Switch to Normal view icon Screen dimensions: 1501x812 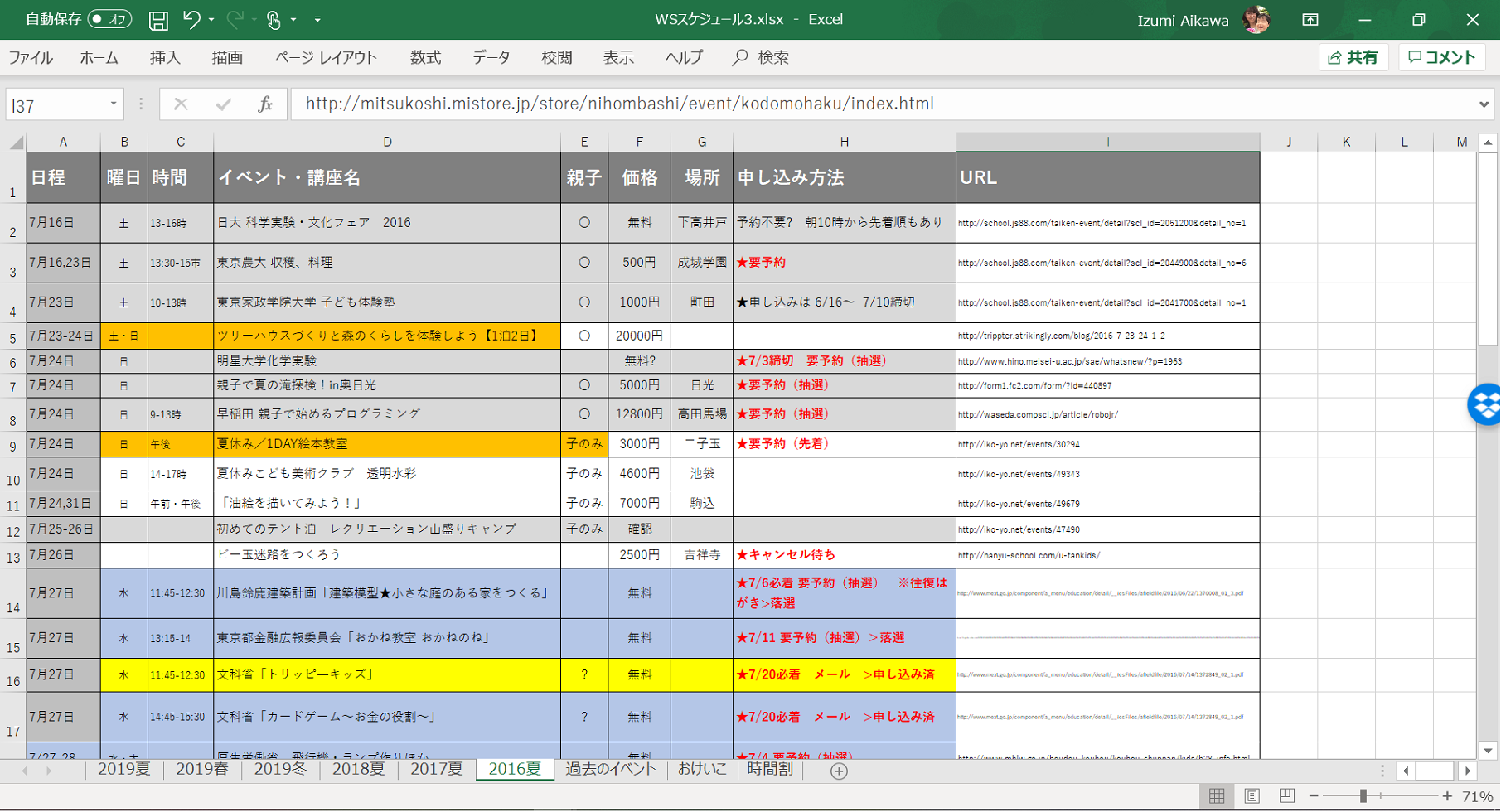click(1217, 796)
